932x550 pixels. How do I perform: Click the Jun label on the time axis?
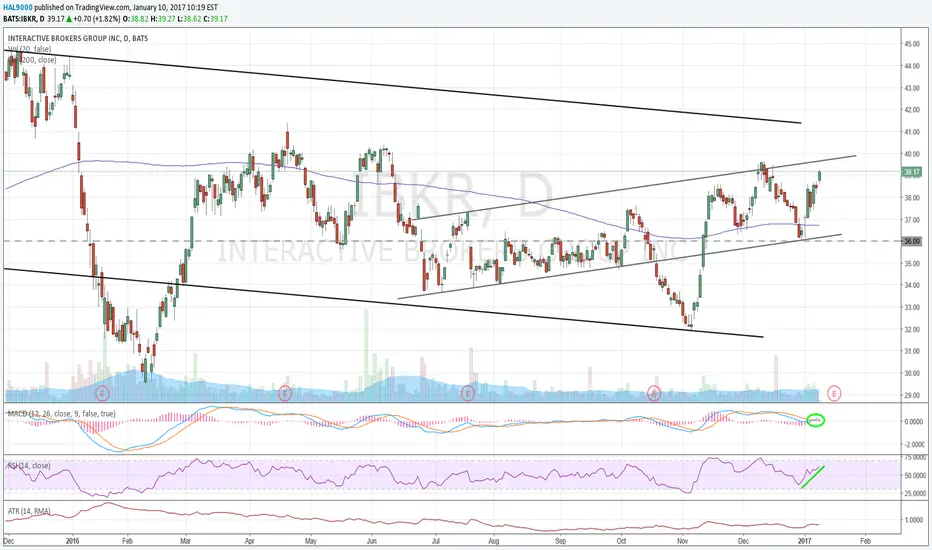point(372,541)
